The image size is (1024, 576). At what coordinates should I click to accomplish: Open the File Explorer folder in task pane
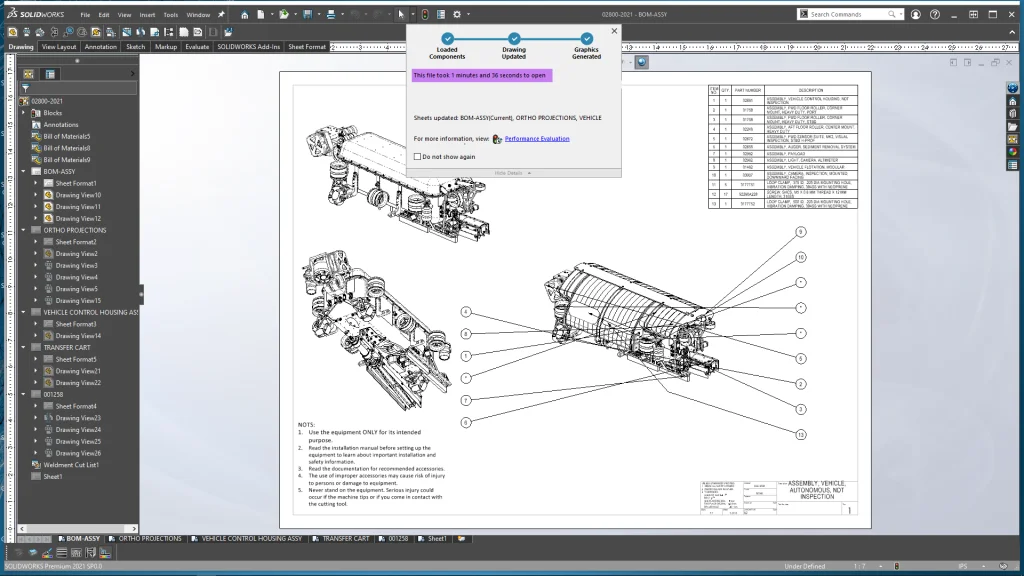click(1012, 126)
